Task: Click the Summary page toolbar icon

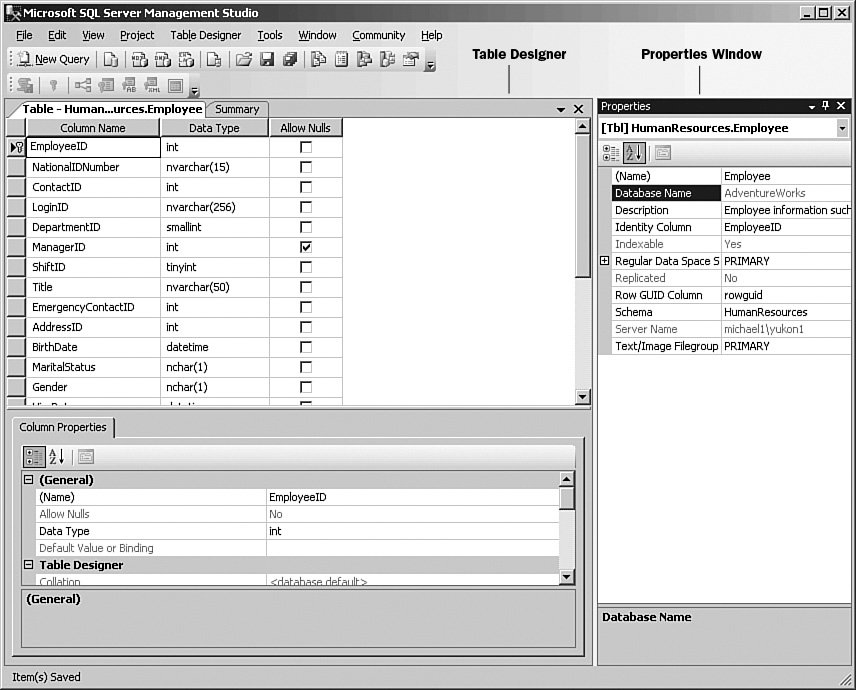Action: (341, 59)
